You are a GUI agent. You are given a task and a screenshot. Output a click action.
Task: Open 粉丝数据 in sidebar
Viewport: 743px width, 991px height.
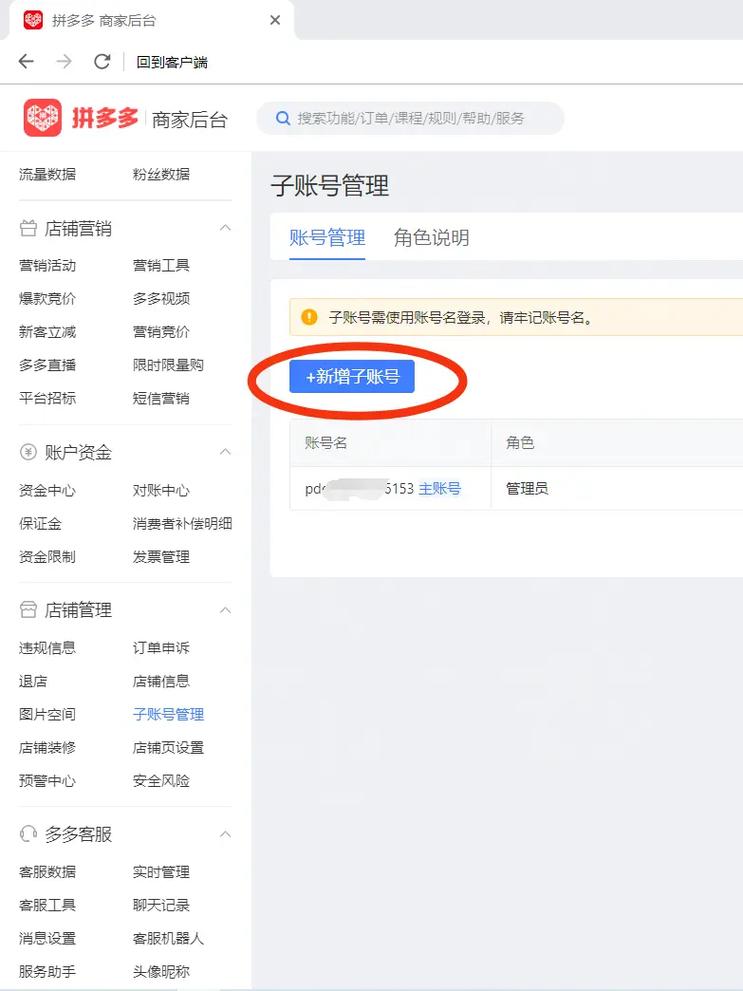click(x=161, y=174)
